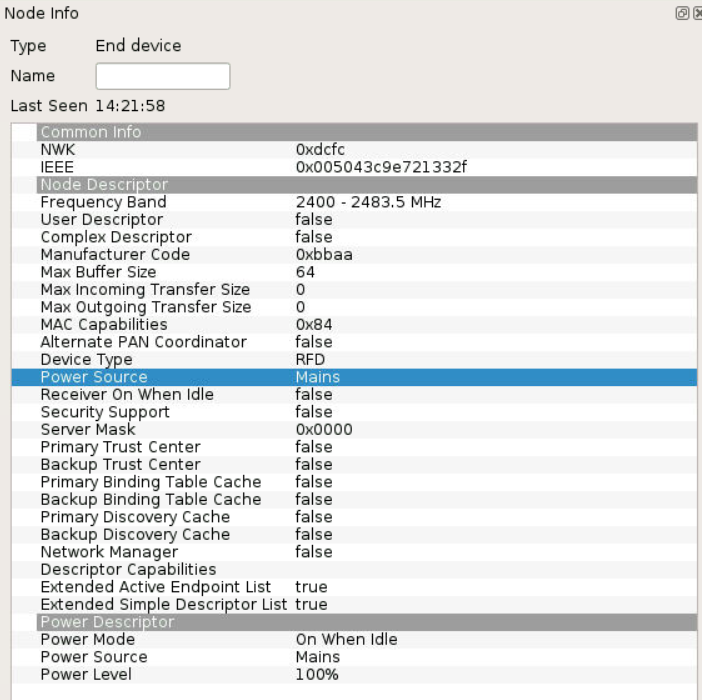Viewport: 702px width, 700px height.
Task: Click the Max Buffer Size value 64
Action: click(305, 272)
